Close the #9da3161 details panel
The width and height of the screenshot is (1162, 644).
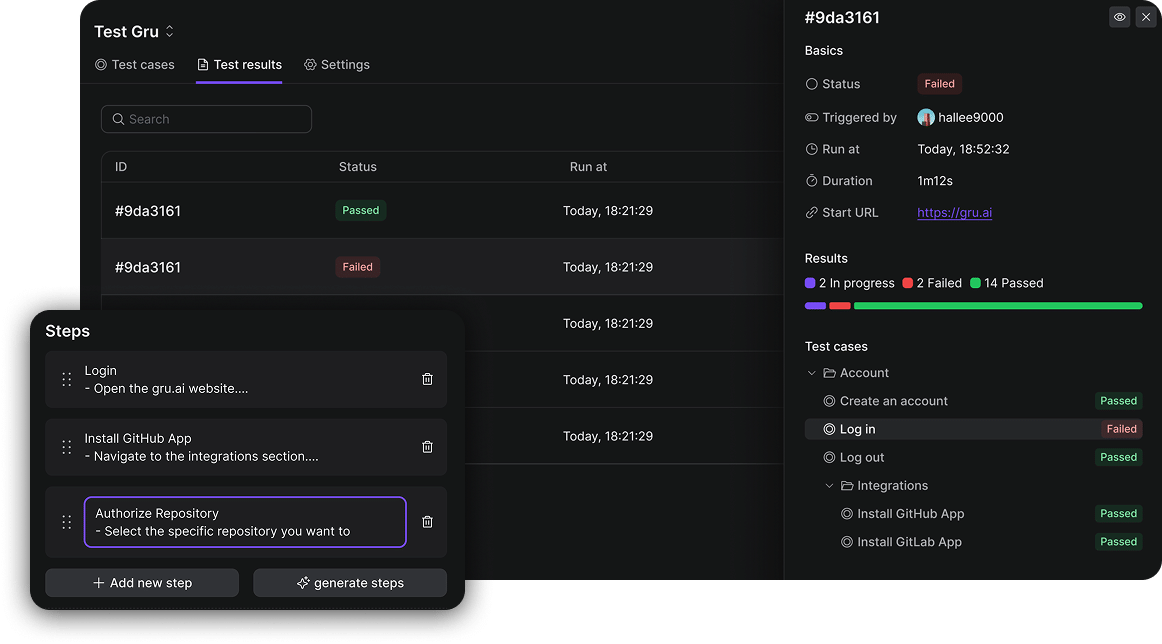(x=1146, y=17)
